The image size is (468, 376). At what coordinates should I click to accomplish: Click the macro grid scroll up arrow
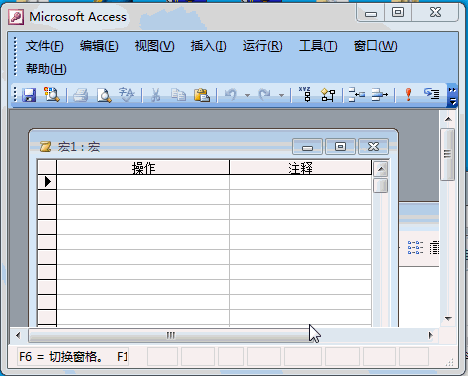click(x=381, y=169)
